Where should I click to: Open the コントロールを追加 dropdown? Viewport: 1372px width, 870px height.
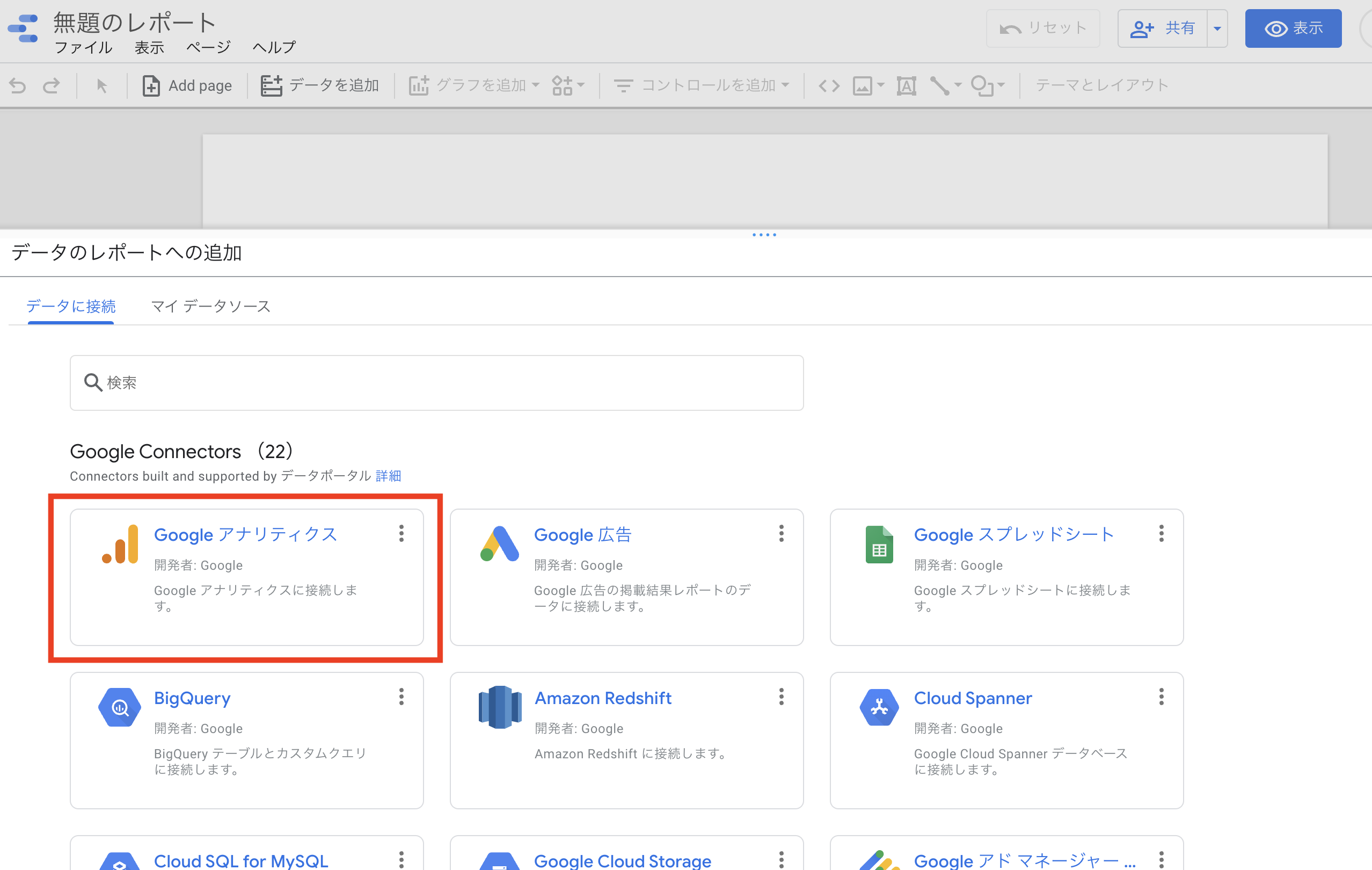[x=702, y=85]
